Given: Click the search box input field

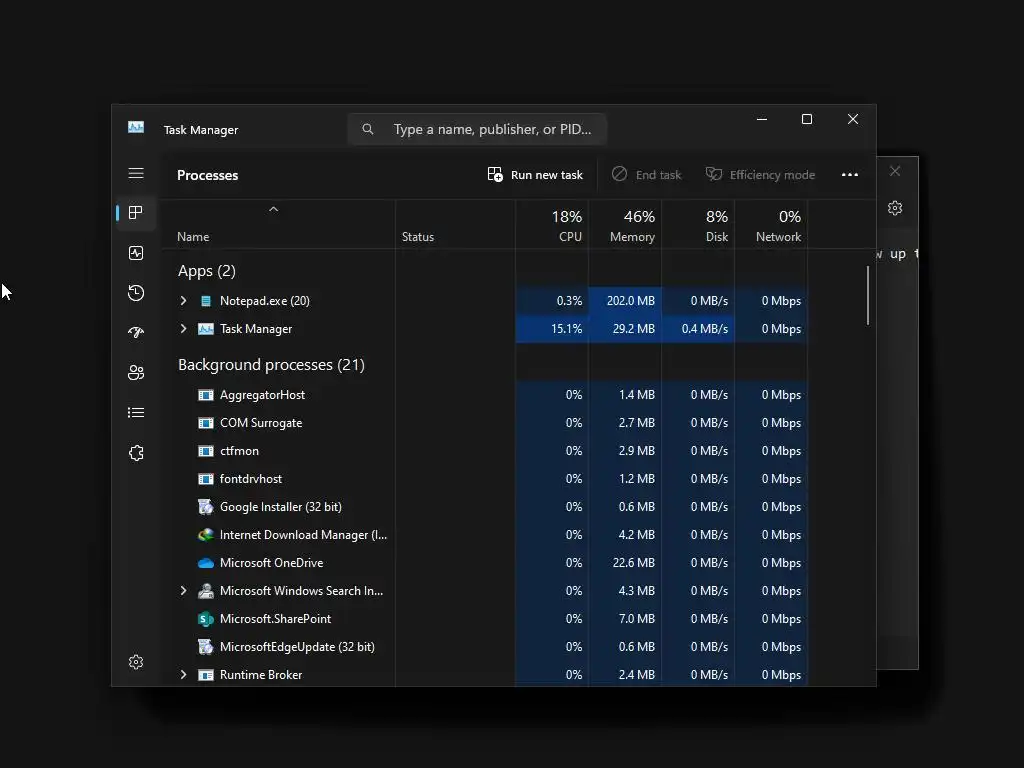Looking at the screenshot, I should pyautogui.click(x=477, y=129).
